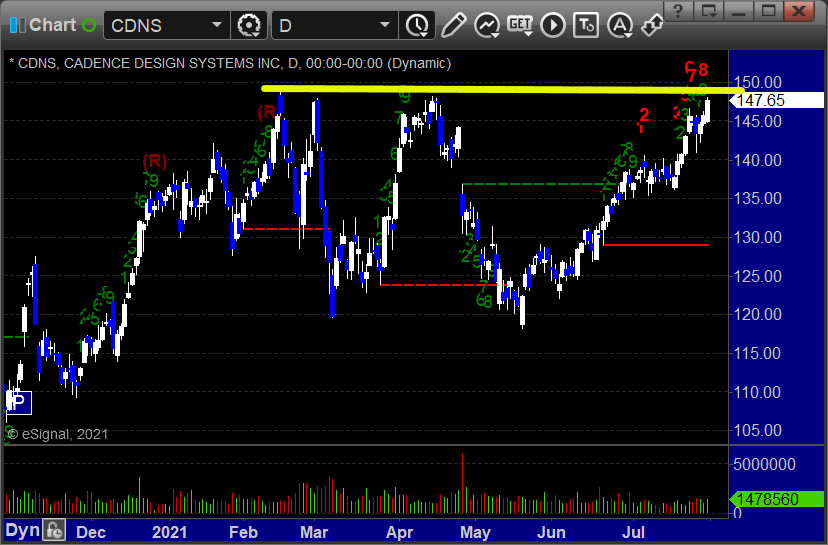Click the pop-out window options button
The image size is (828, 545).
coord(709,11)
